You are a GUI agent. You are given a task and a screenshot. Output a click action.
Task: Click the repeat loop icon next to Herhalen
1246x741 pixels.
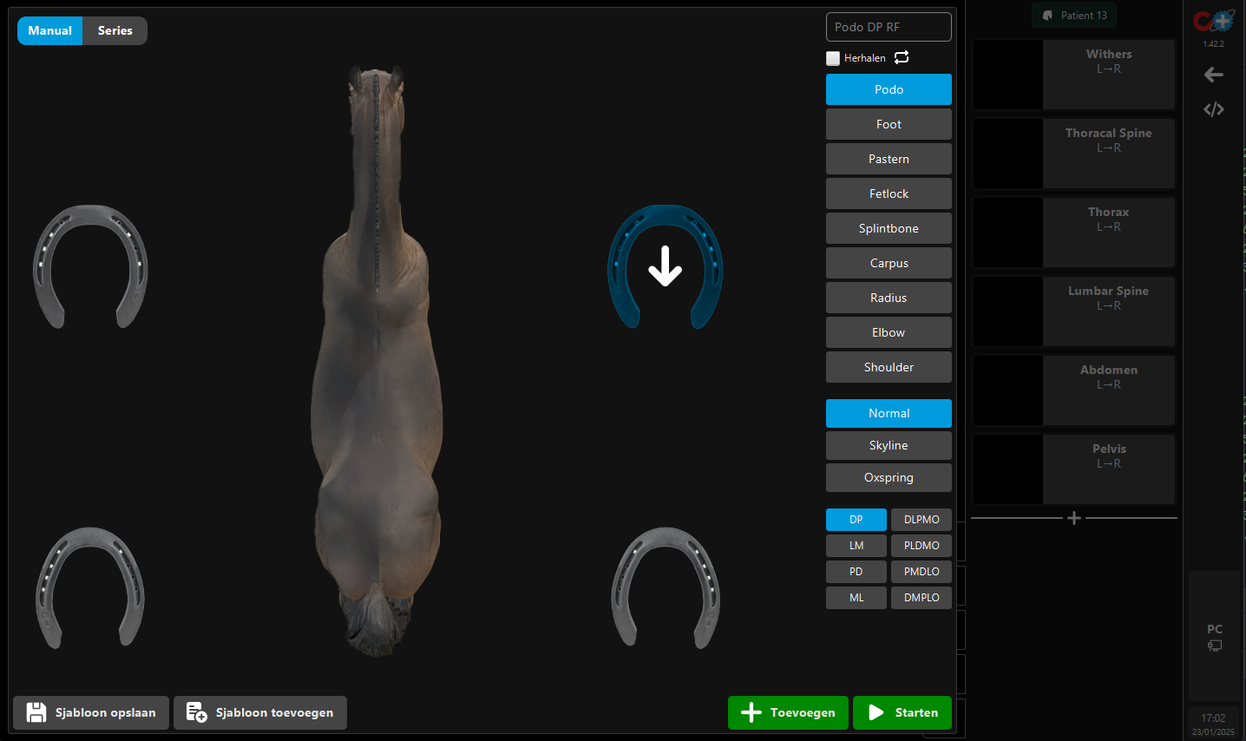pos(901,58)
